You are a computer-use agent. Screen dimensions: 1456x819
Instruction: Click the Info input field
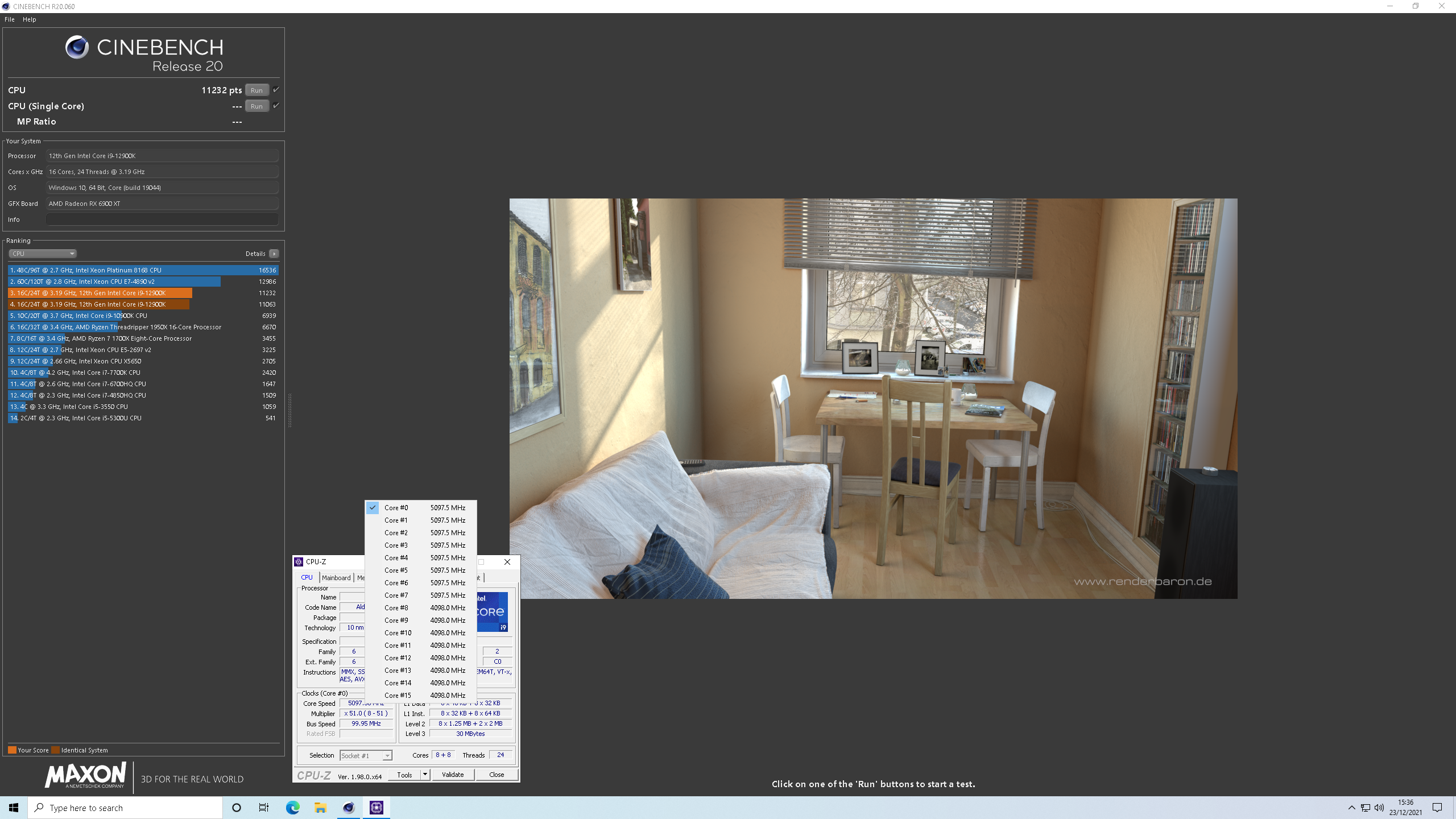[x=163, y=220]
